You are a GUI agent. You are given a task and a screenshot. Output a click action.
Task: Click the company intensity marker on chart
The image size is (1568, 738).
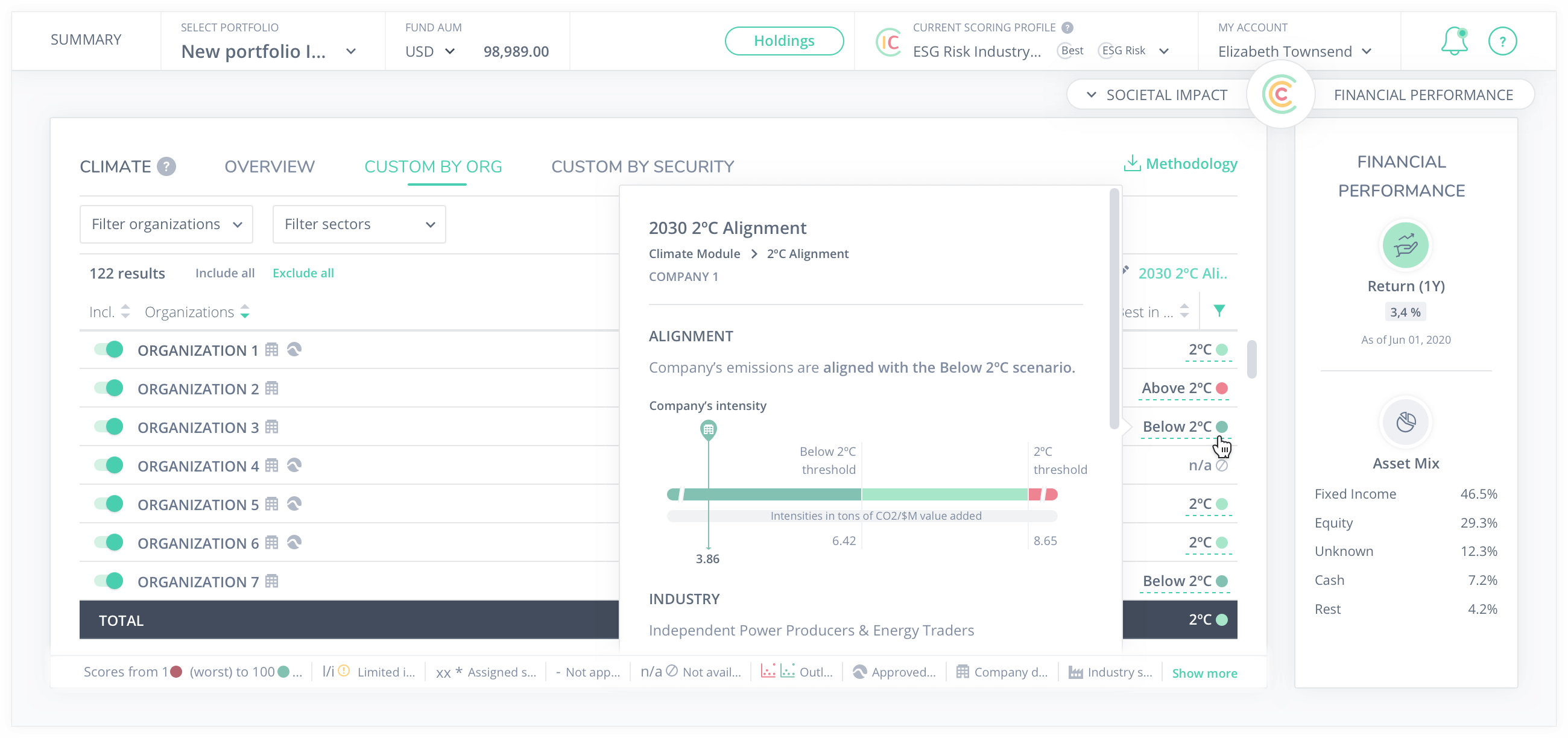tap(708, 429)
